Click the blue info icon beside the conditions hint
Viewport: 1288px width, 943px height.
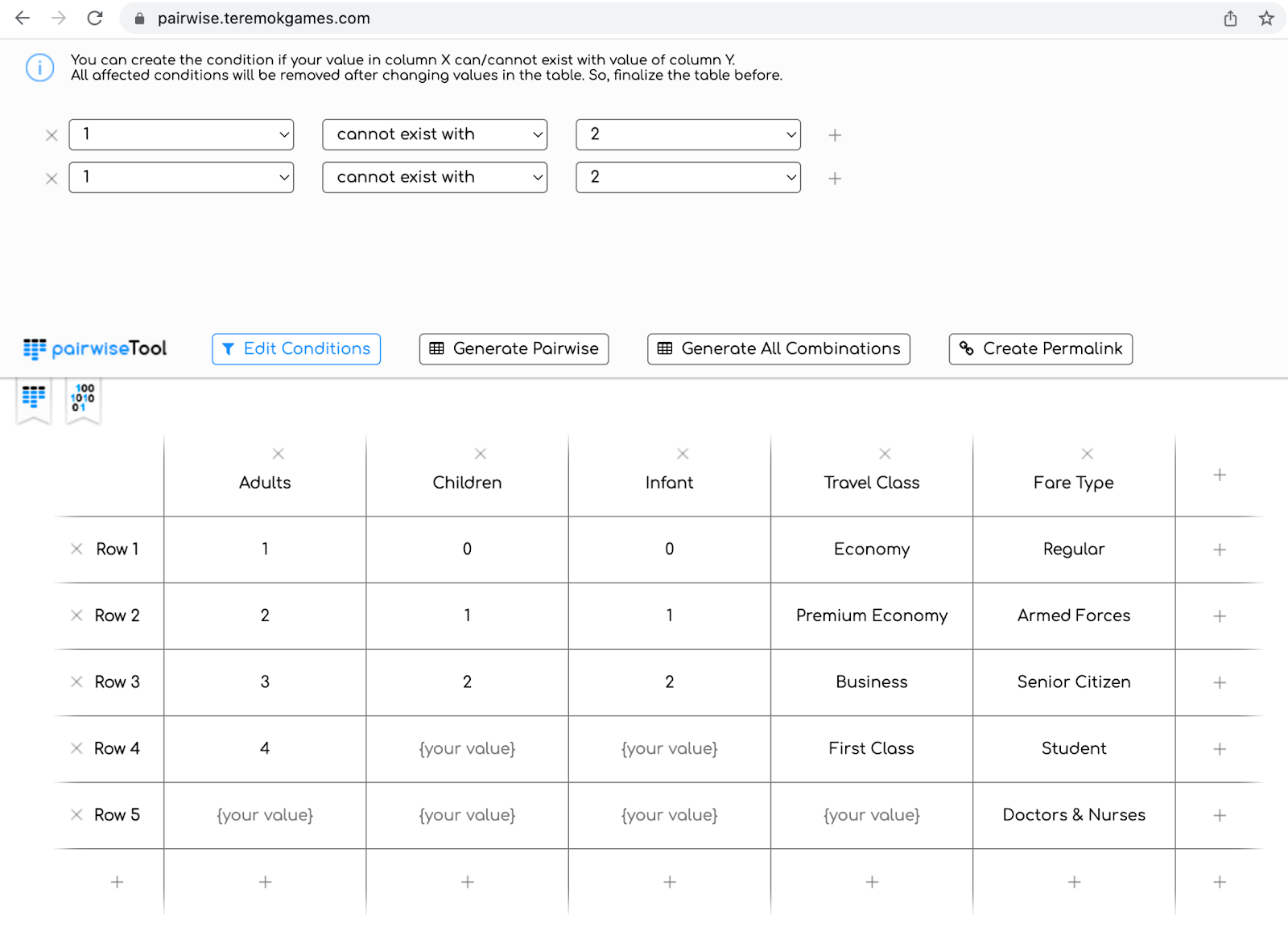pos(39,68)
